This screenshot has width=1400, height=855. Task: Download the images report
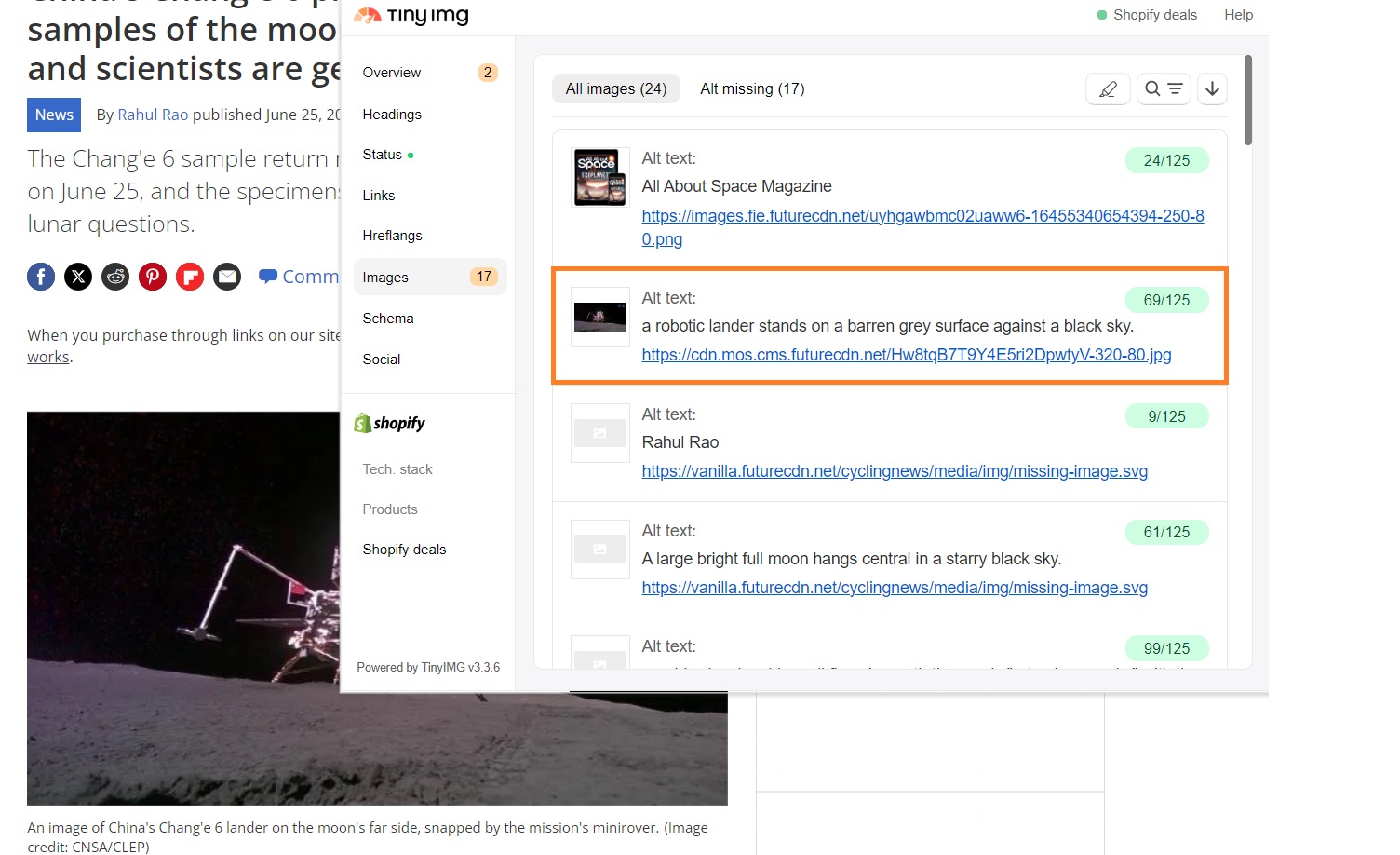click(x=1212, y=88)
